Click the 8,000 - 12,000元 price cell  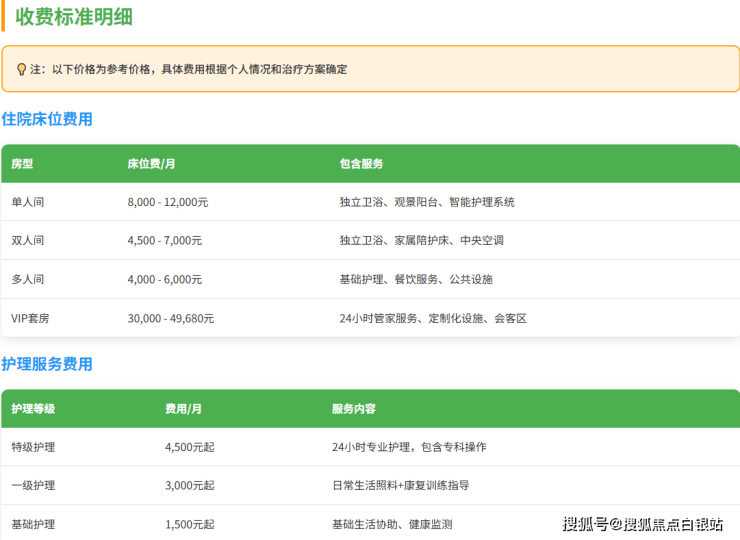pyautogui.click(x=167, y=202)
